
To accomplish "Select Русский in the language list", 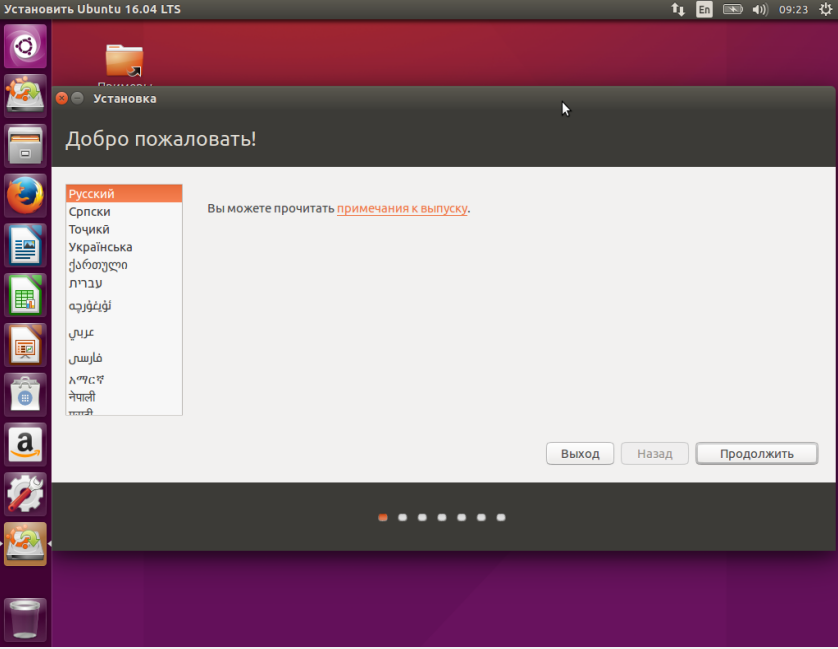I will pyautogui.click(x=124, y=194).
